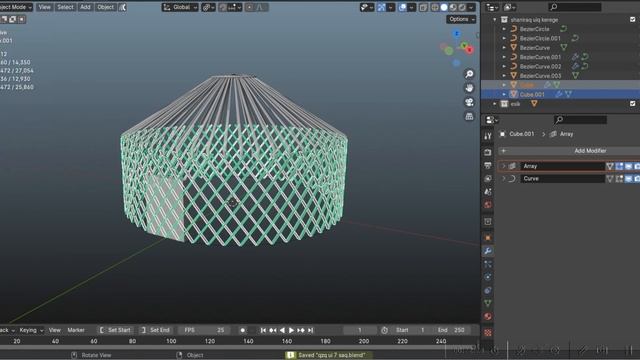Open the Tool properties tab

[488, 136]
